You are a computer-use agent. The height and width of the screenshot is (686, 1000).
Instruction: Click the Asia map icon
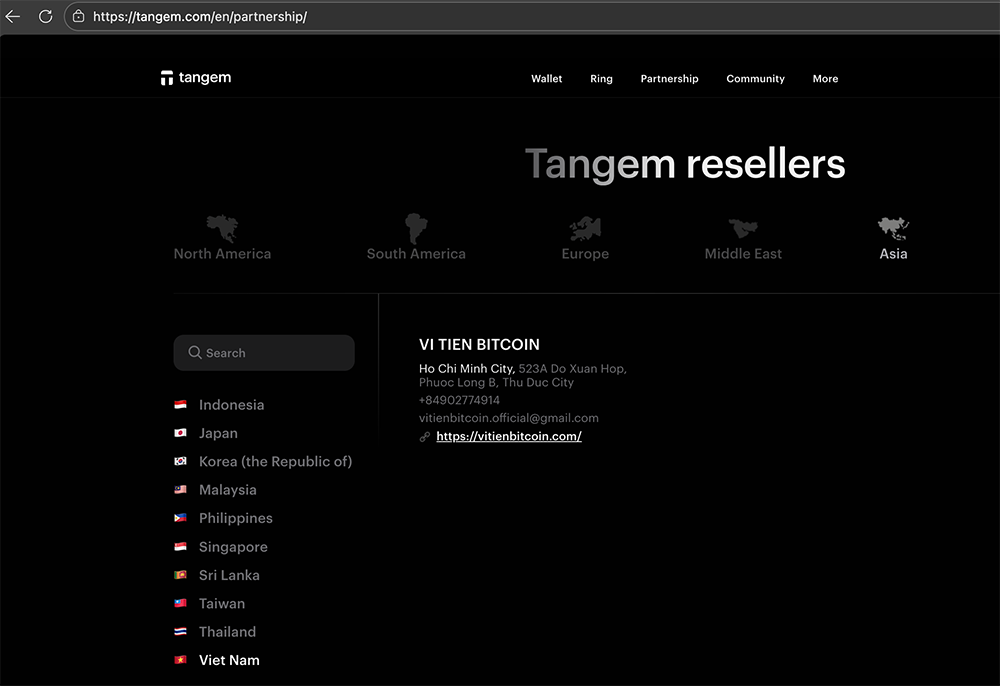click(893, 228)
